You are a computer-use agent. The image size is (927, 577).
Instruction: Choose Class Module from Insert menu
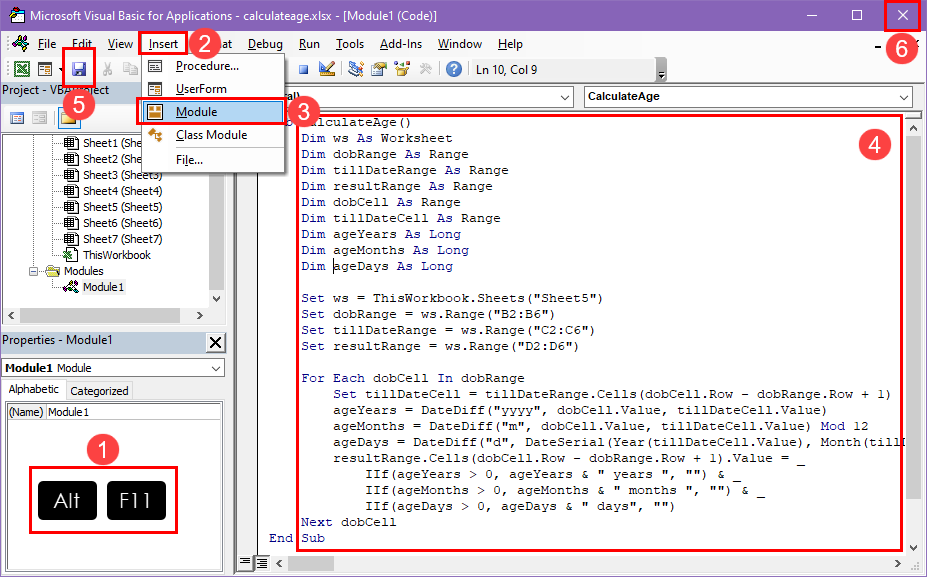(x=212, y=135)
